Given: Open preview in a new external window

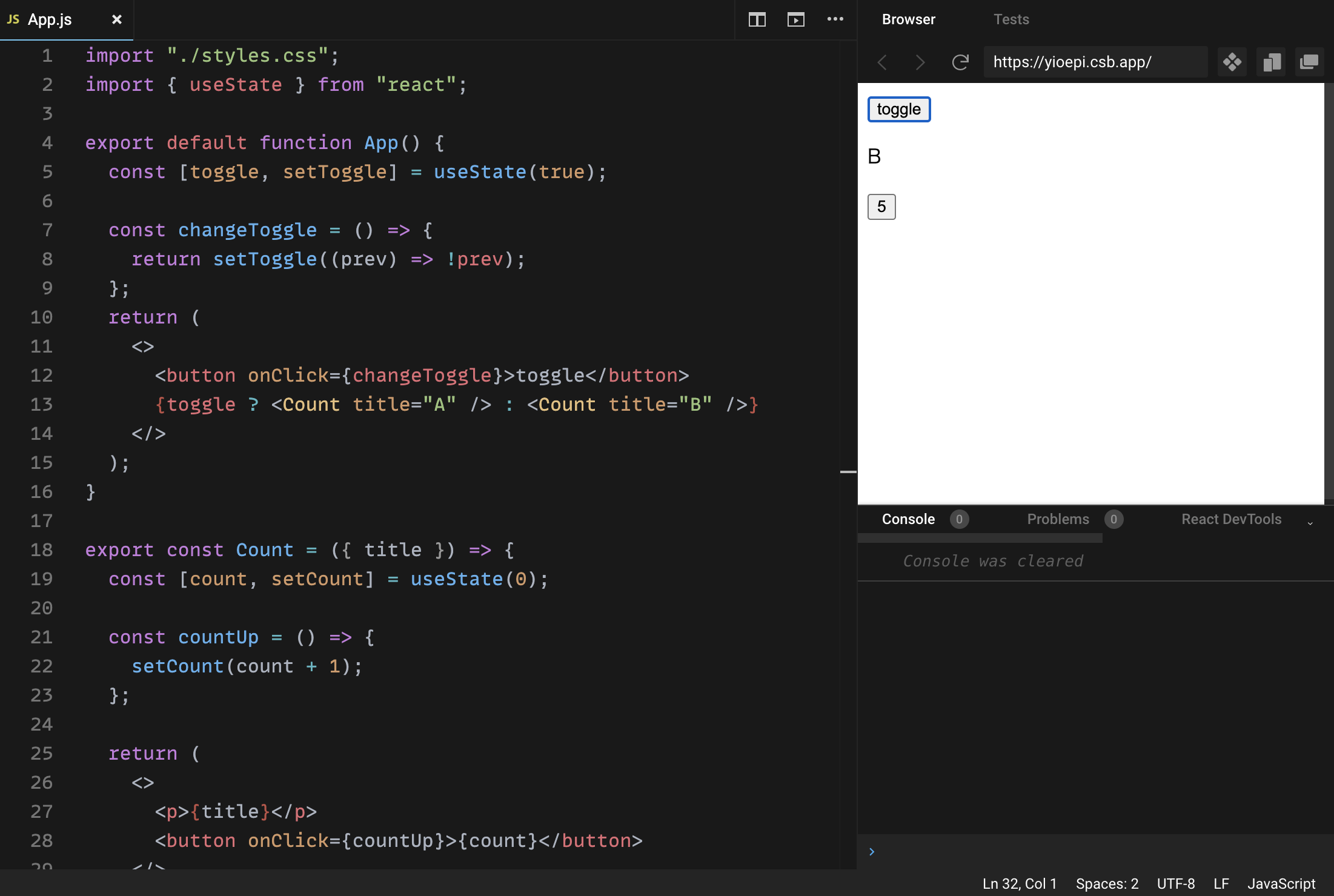Looking at the screenshot, I should click(x=1309, y=62).
